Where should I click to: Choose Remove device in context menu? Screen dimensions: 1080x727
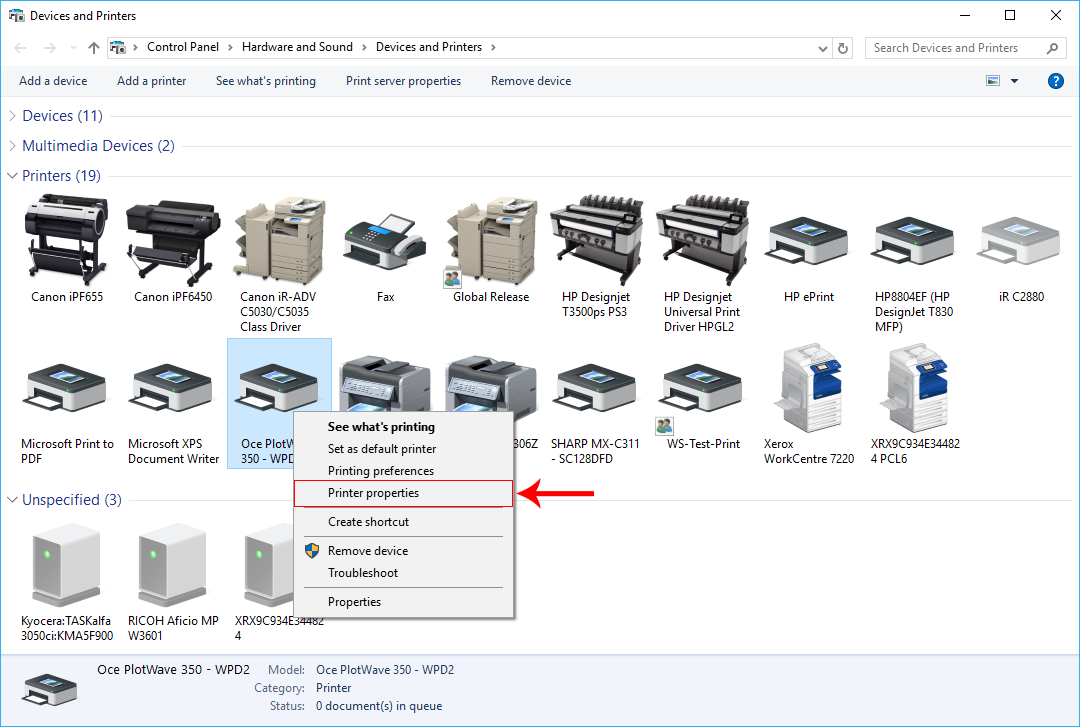coord(404,551)
